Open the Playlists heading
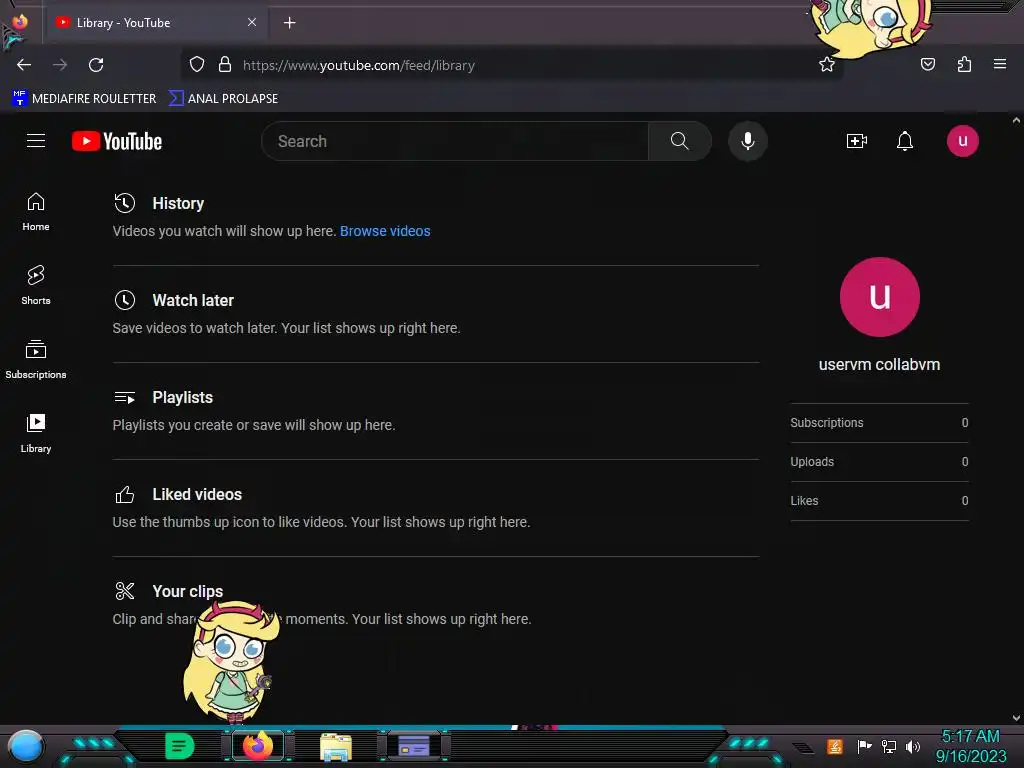 coord(182,398)
